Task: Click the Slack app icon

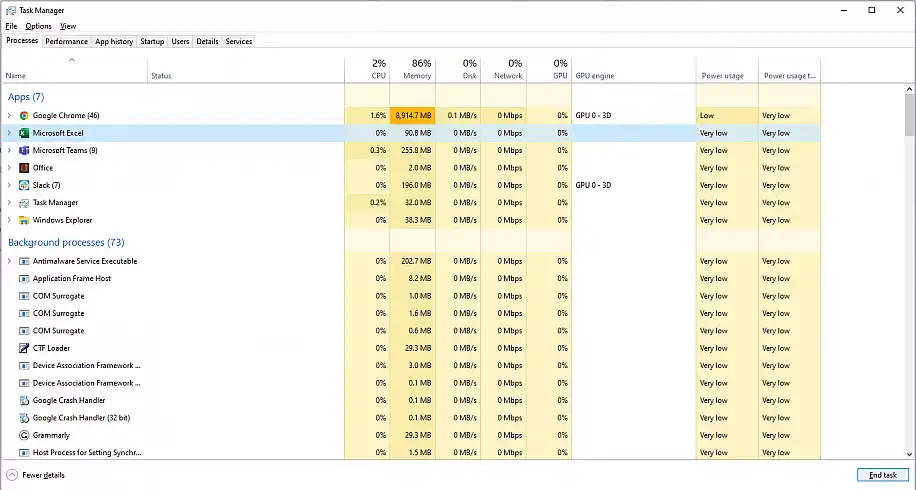Action: [24, 185]
